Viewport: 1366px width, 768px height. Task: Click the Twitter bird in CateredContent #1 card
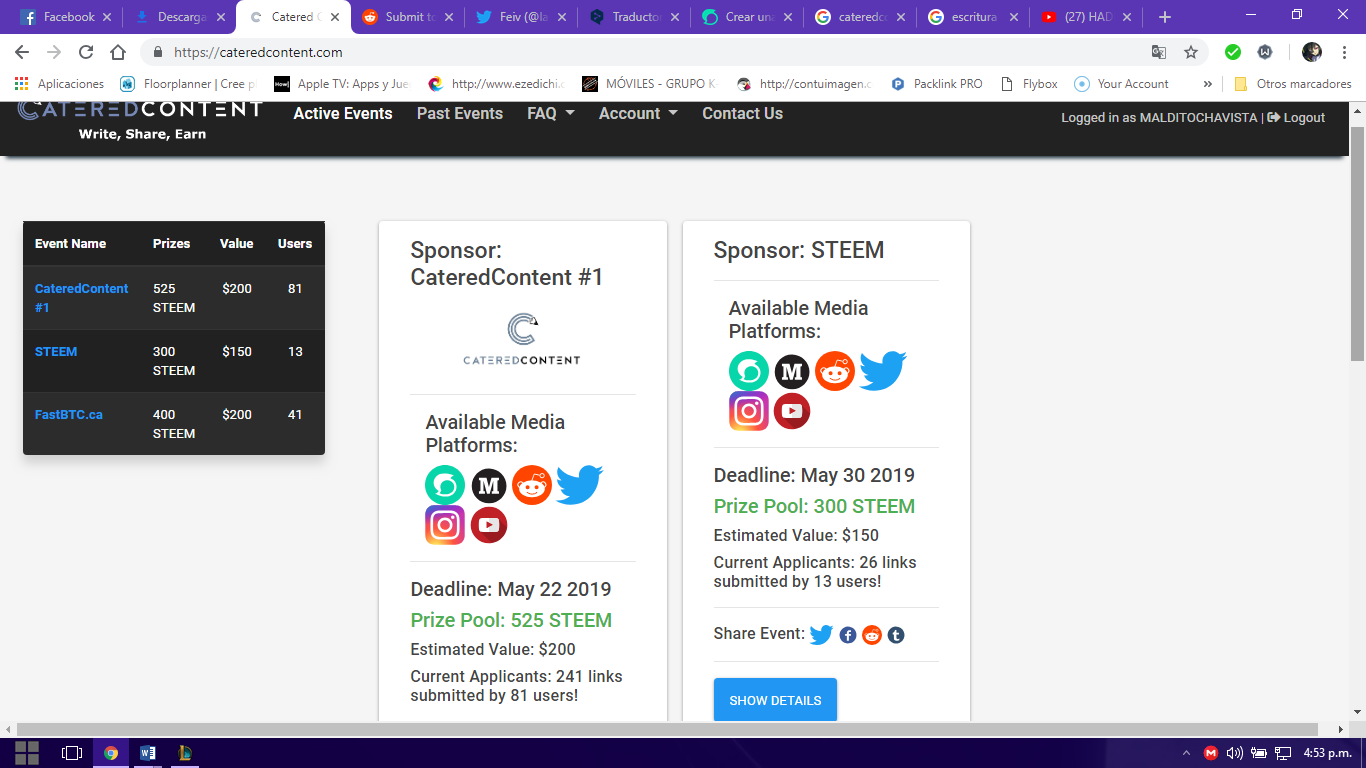coord(579,485)
